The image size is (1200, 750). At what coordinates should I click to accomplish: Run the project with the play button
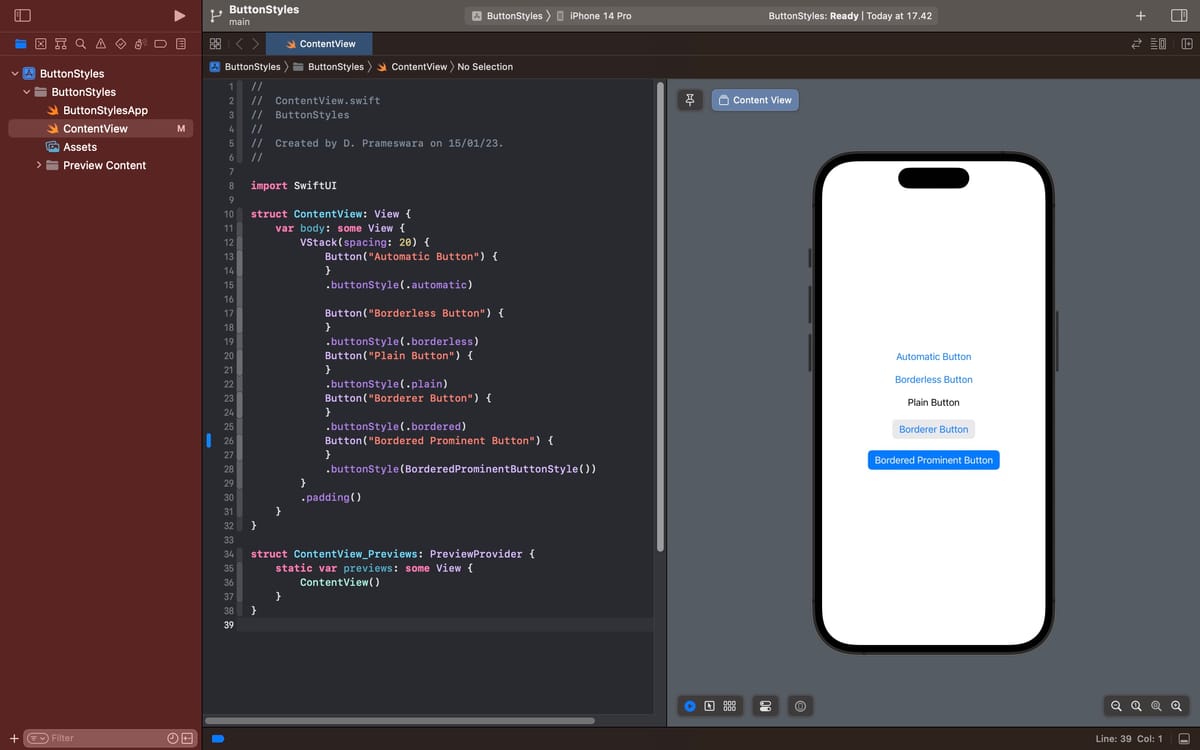(x=179, y=16)
